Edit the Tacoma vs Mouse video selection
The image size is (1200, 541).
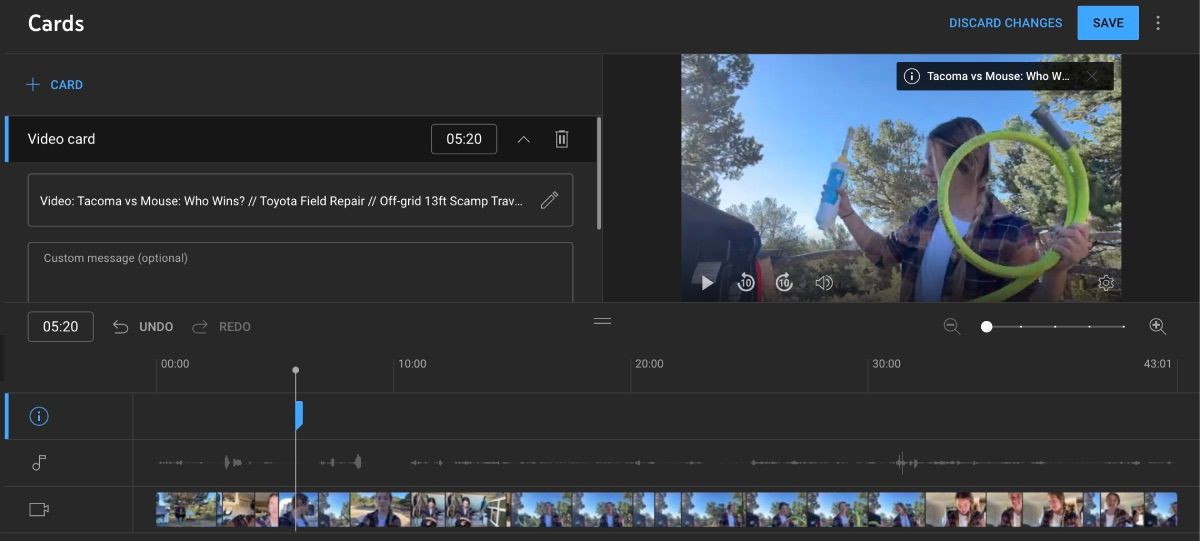[549, 200]
